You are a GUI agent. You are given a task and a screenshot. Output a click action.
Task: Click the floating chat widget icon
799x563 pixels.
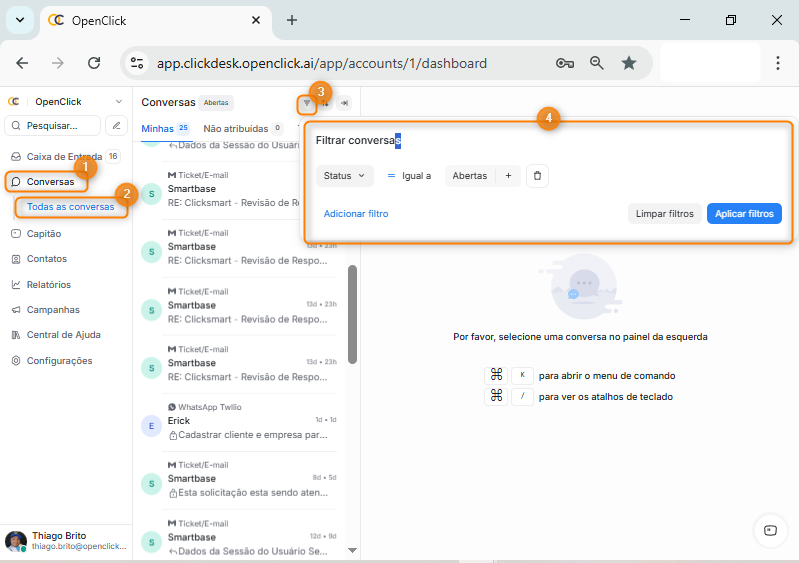click(x=769, y=530)
